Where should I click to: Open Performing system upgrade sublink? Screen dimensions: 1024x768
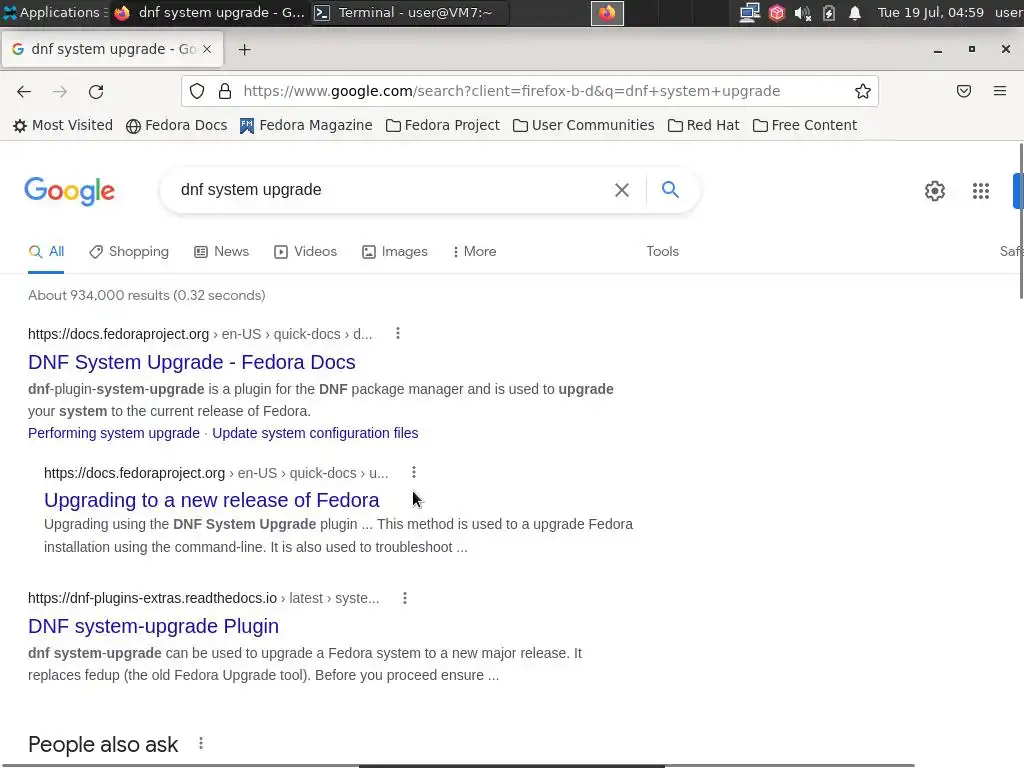[x=114, y=433]
